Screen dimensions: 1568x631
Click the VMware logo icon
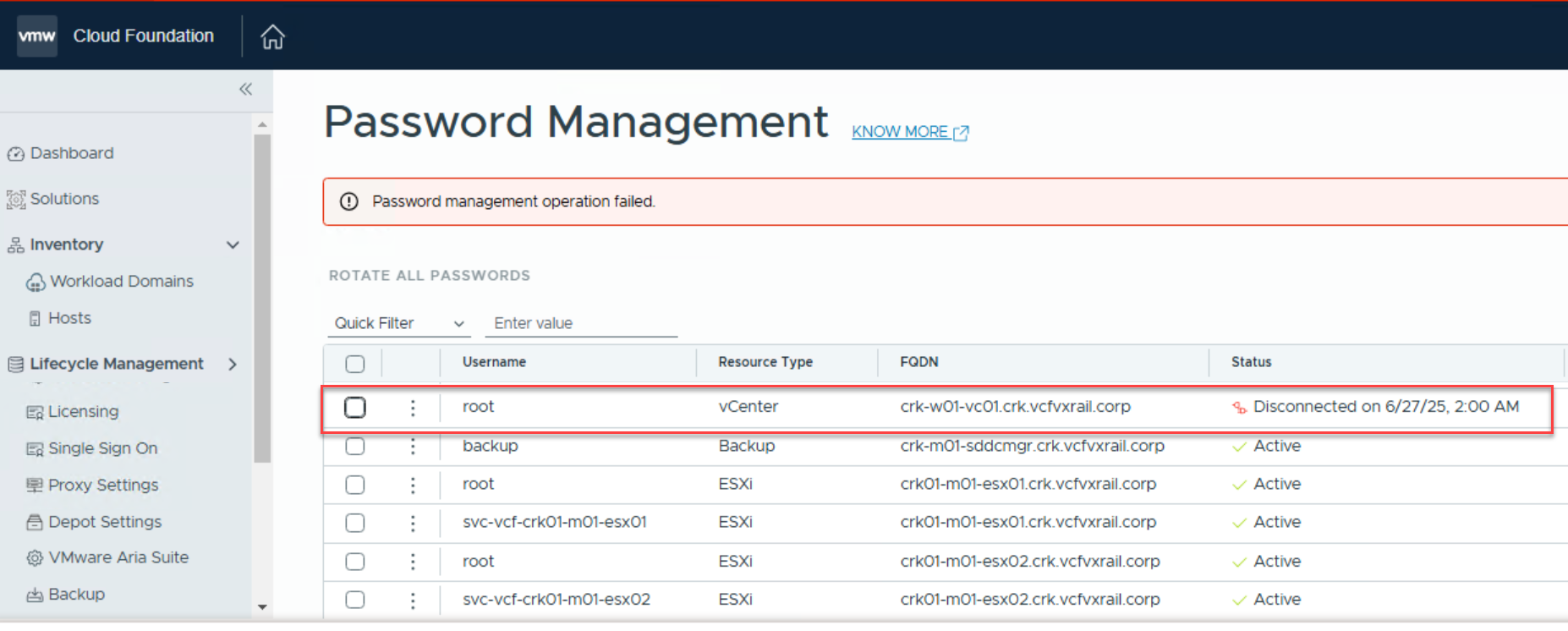point(37,36)
